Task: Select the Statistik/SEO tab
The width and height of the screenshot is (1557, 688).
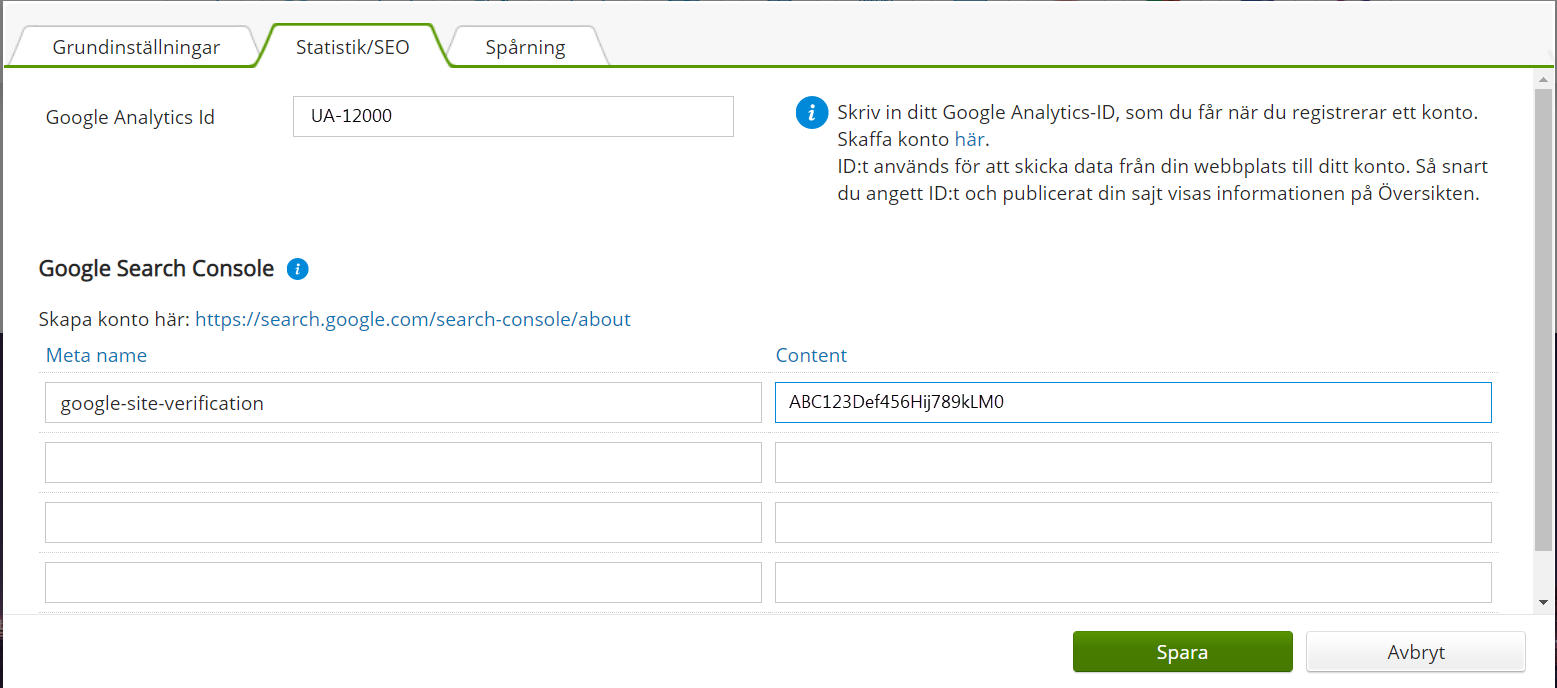Action: click(x=352, y=47)
